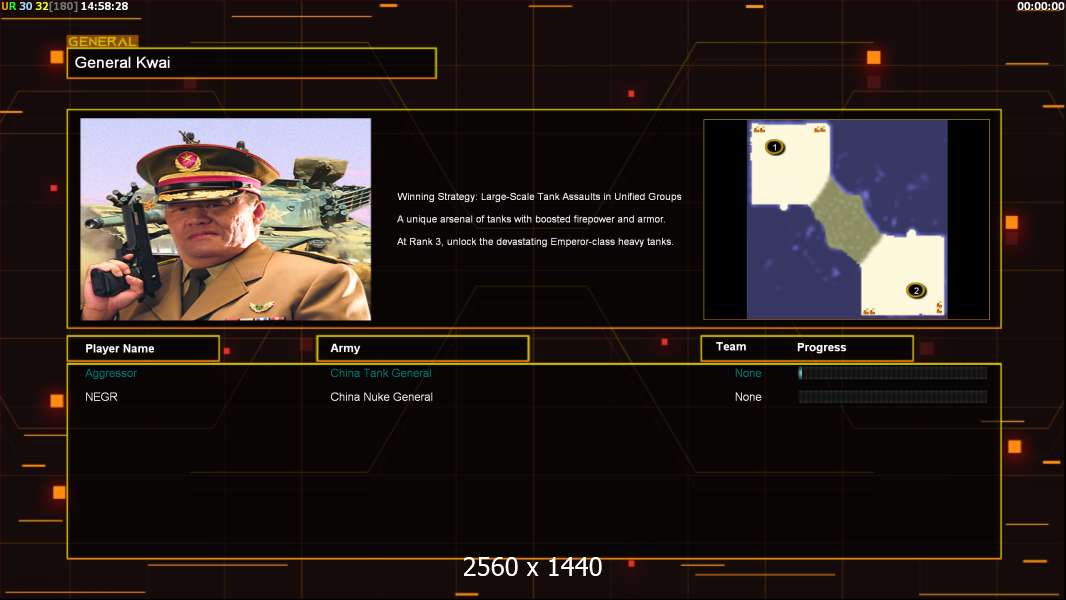Click the China Tank General army entry
The width and height of the screenshot is (1066, 600).
click(x=381, y=373)
